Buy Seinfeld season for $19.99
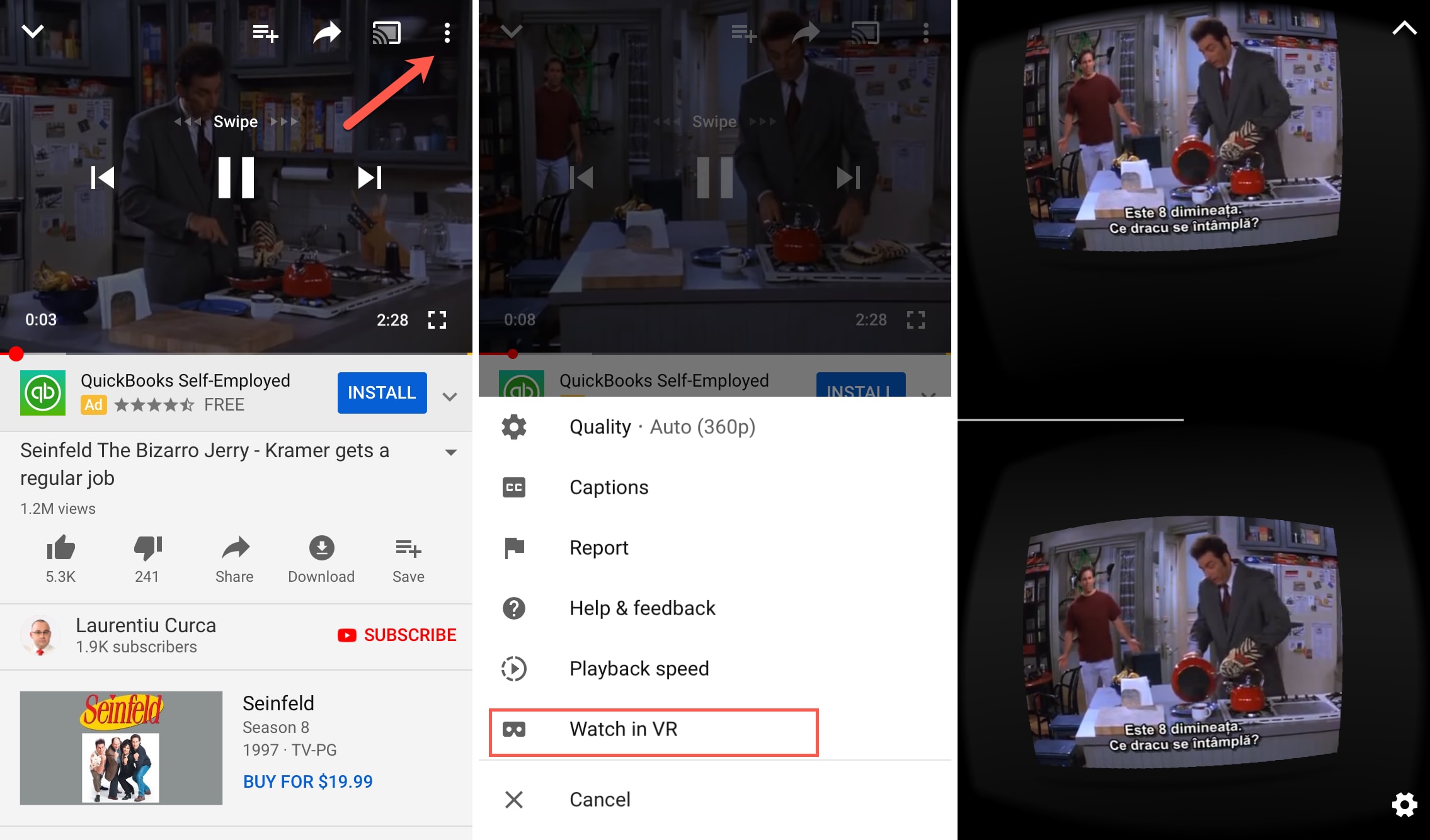The height and width of the screenshot is (840, 1430). tap(308, 781)
